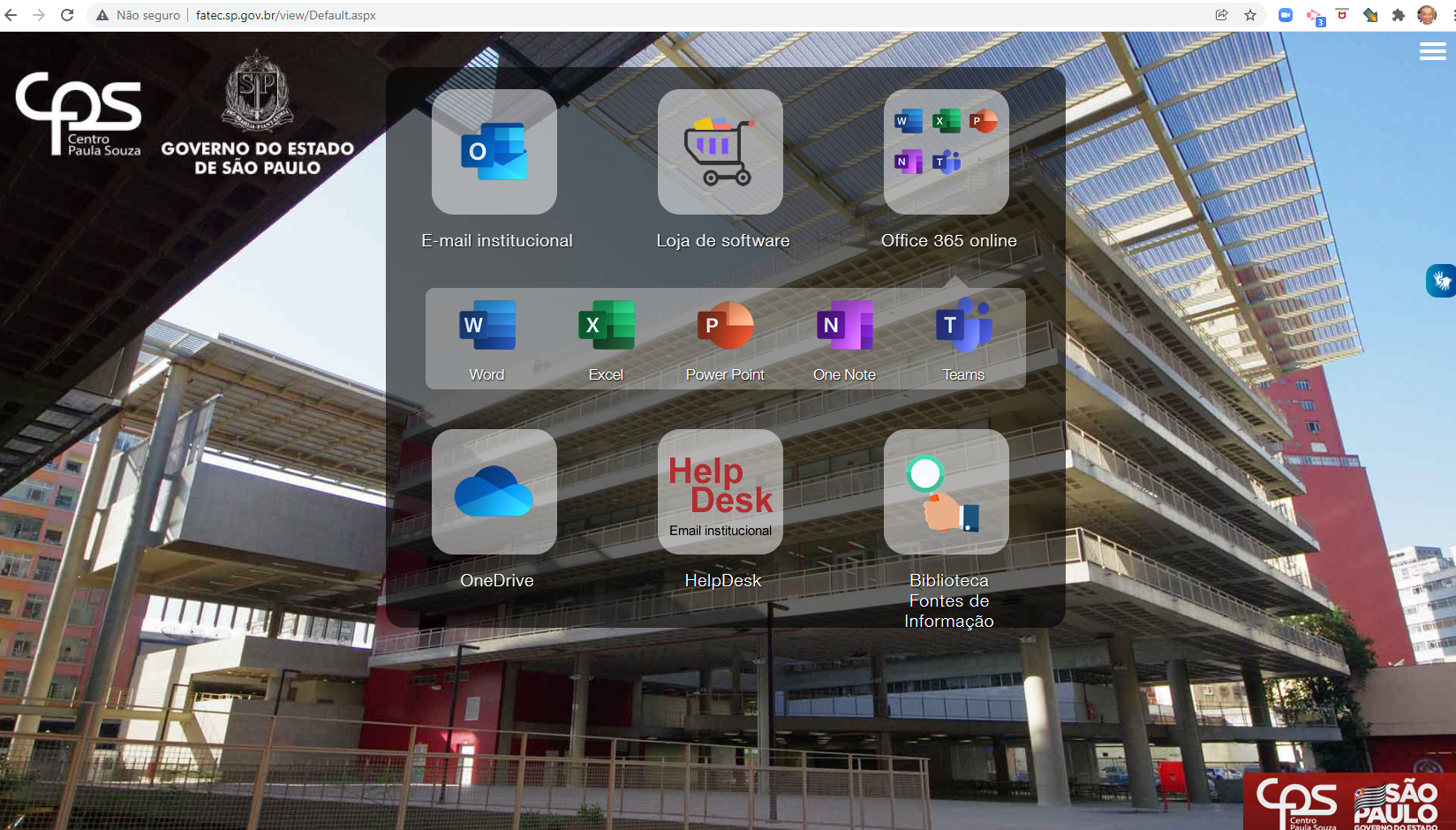Screen dimensions: 1456x830
Task: Open the red shield browser extension icon
Action: pos(1342,14)
